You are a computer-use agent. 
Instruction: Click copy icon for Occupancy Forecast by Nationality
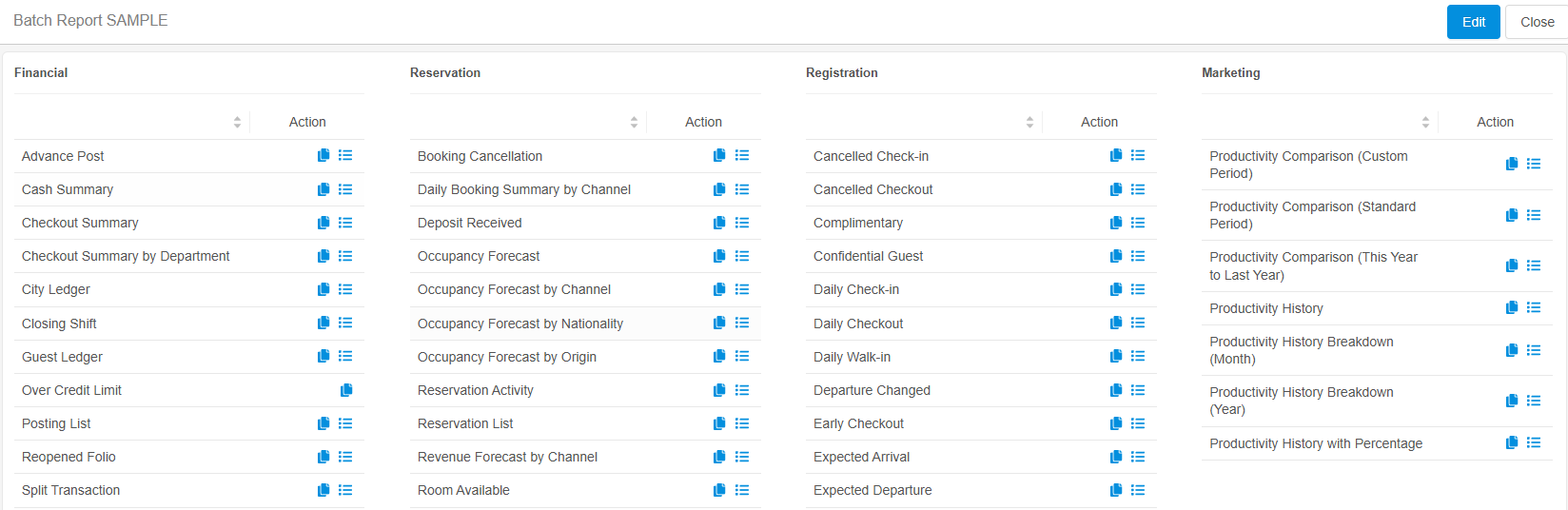point(719,323)
